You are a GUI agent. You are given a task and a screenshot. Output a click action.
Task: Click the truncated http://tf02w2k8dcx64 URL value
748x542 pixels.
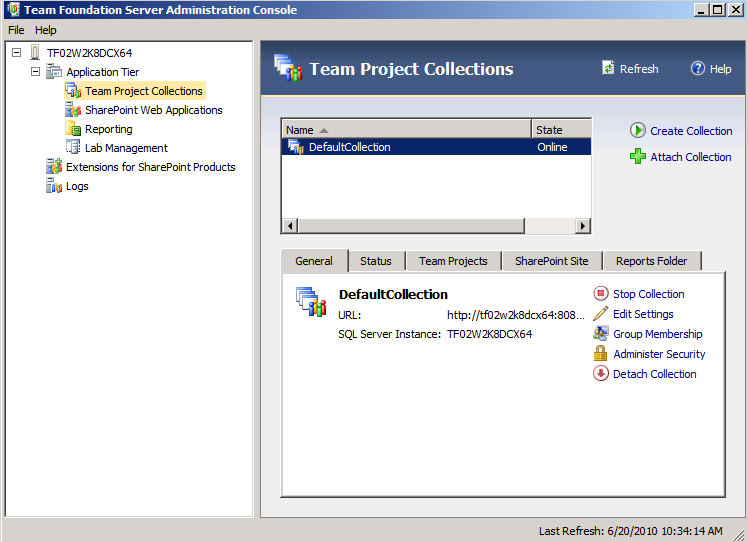tap(516, 315)
